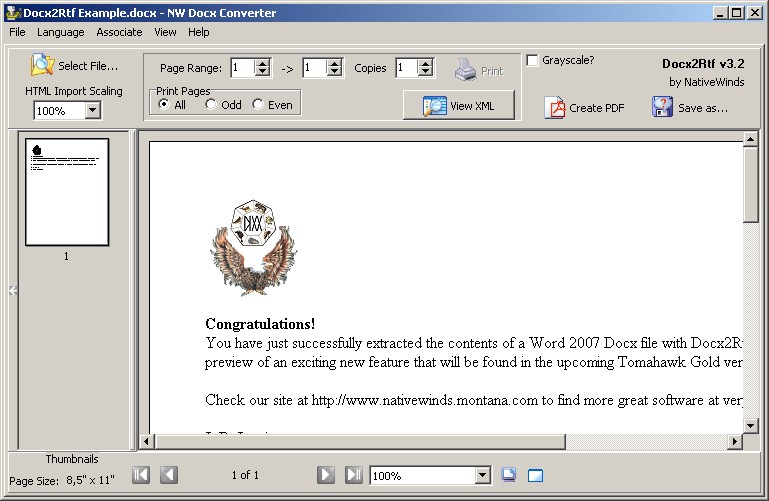769x501 pixels.
Task: Click scroll up arrow of preview
Action: (x=750, y=139)
